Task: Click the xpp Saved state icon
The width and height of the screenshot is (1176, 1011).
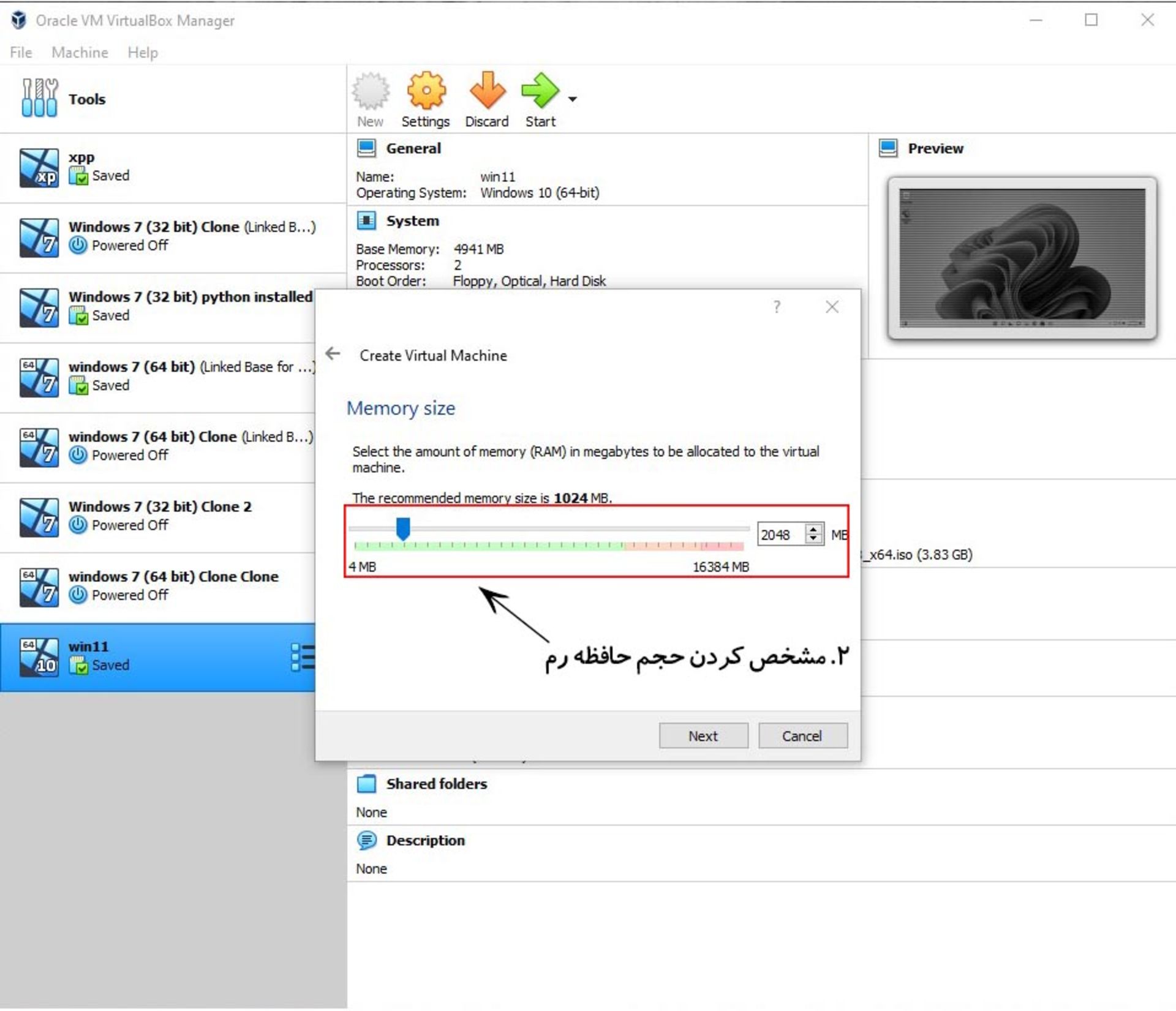Action: pyautogui.click(x=78, y=176)
